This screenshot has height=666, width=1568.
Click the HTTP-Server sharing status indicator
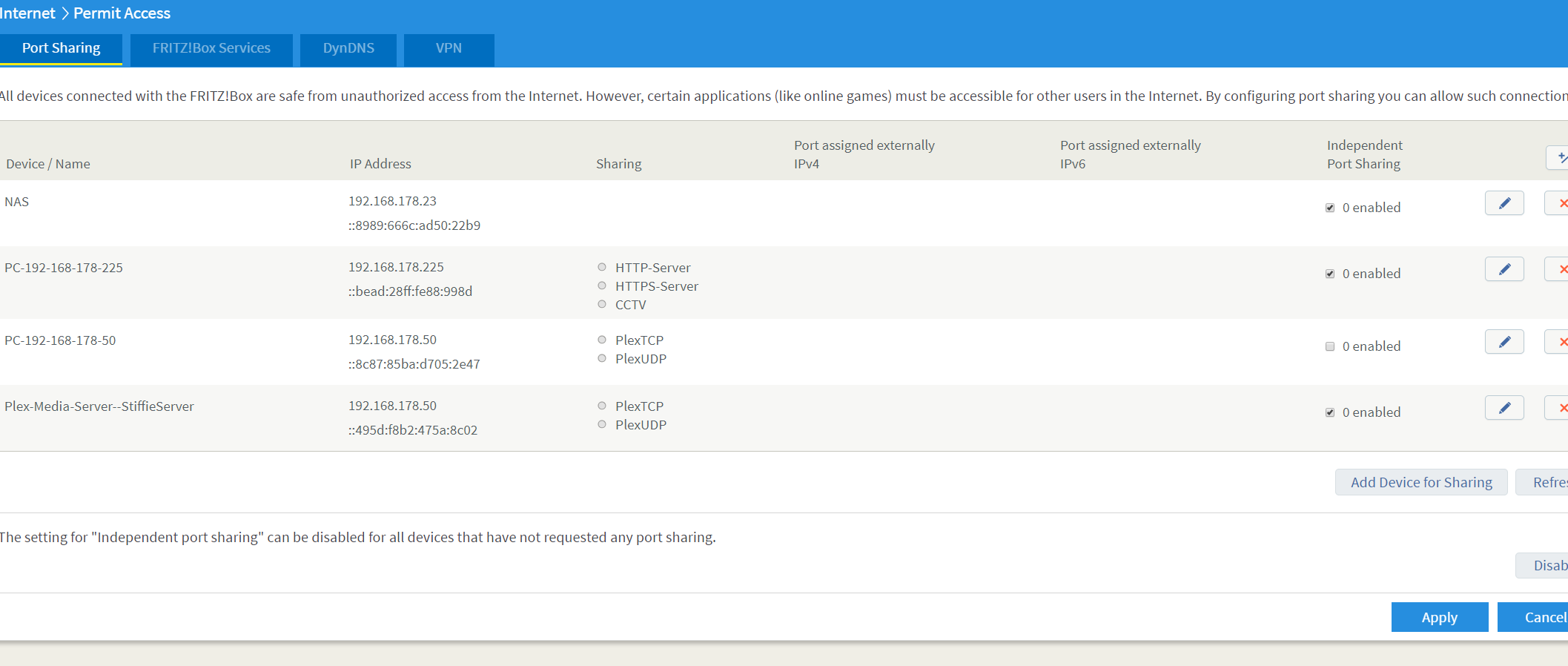pos(602,267)
